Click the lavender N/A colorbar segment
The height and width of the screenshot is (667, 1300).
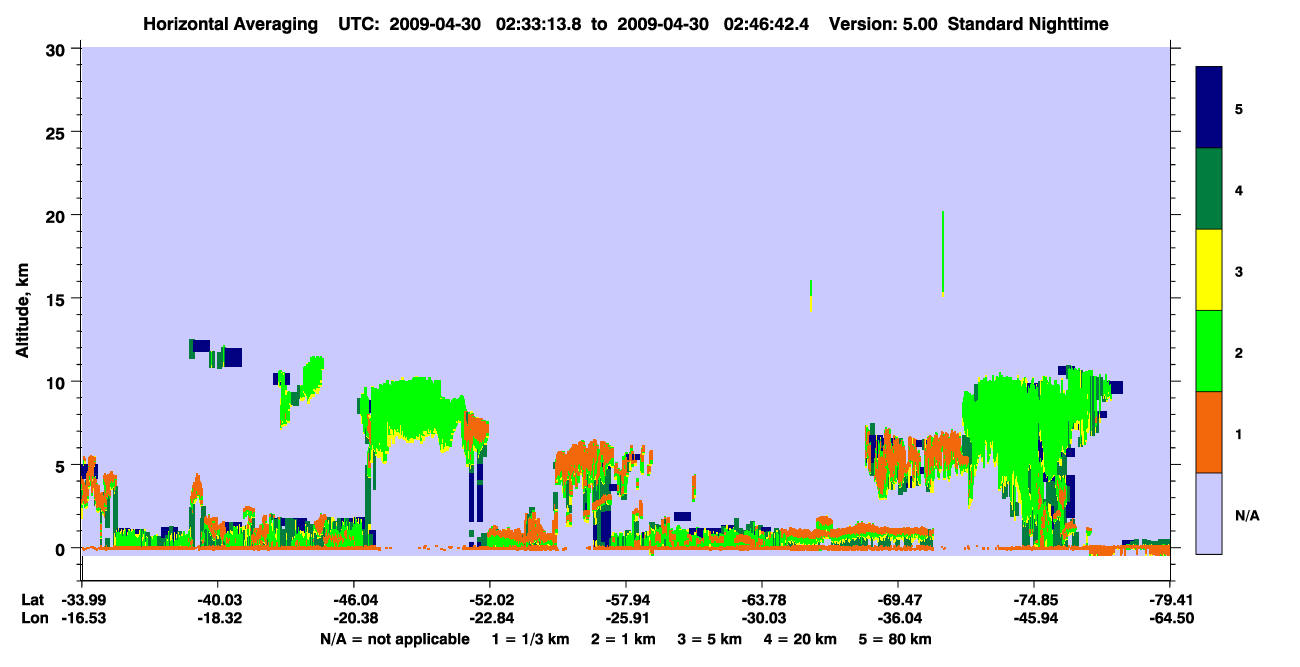click(x=1209, y=513)
